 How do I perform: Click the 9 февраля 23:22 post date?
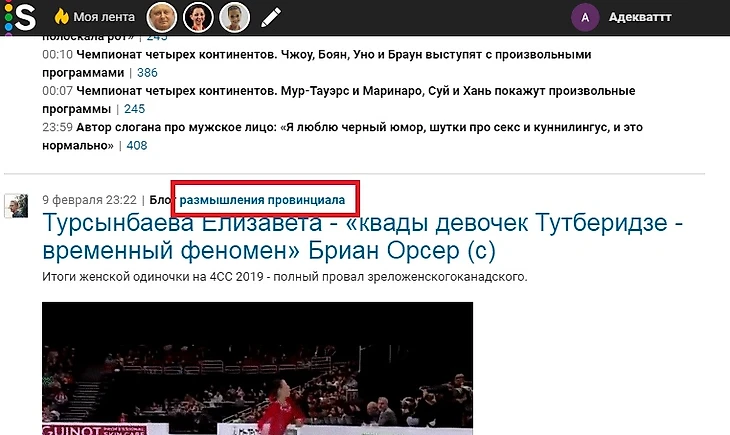[89, 200]
